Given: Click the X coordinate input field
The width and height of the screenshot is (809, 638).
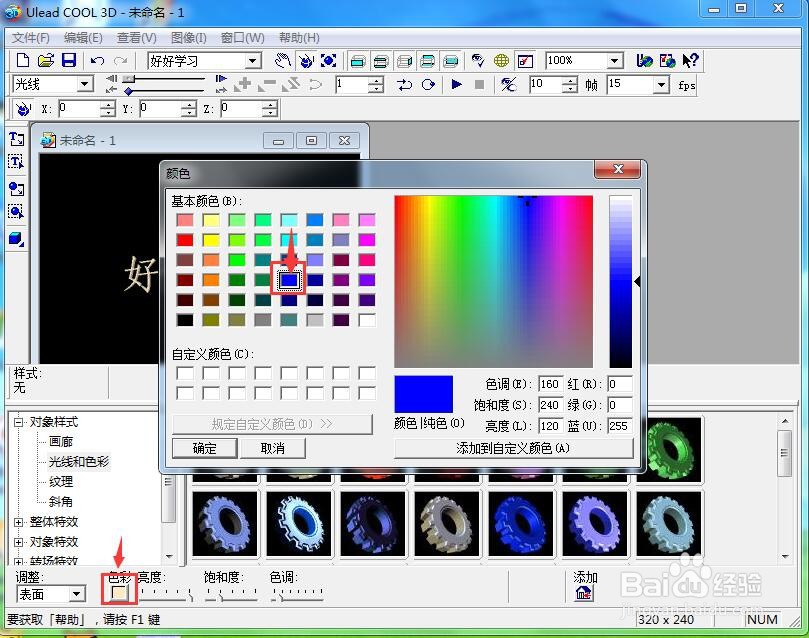Looking at the screenshot, I should tap(79, 109).
